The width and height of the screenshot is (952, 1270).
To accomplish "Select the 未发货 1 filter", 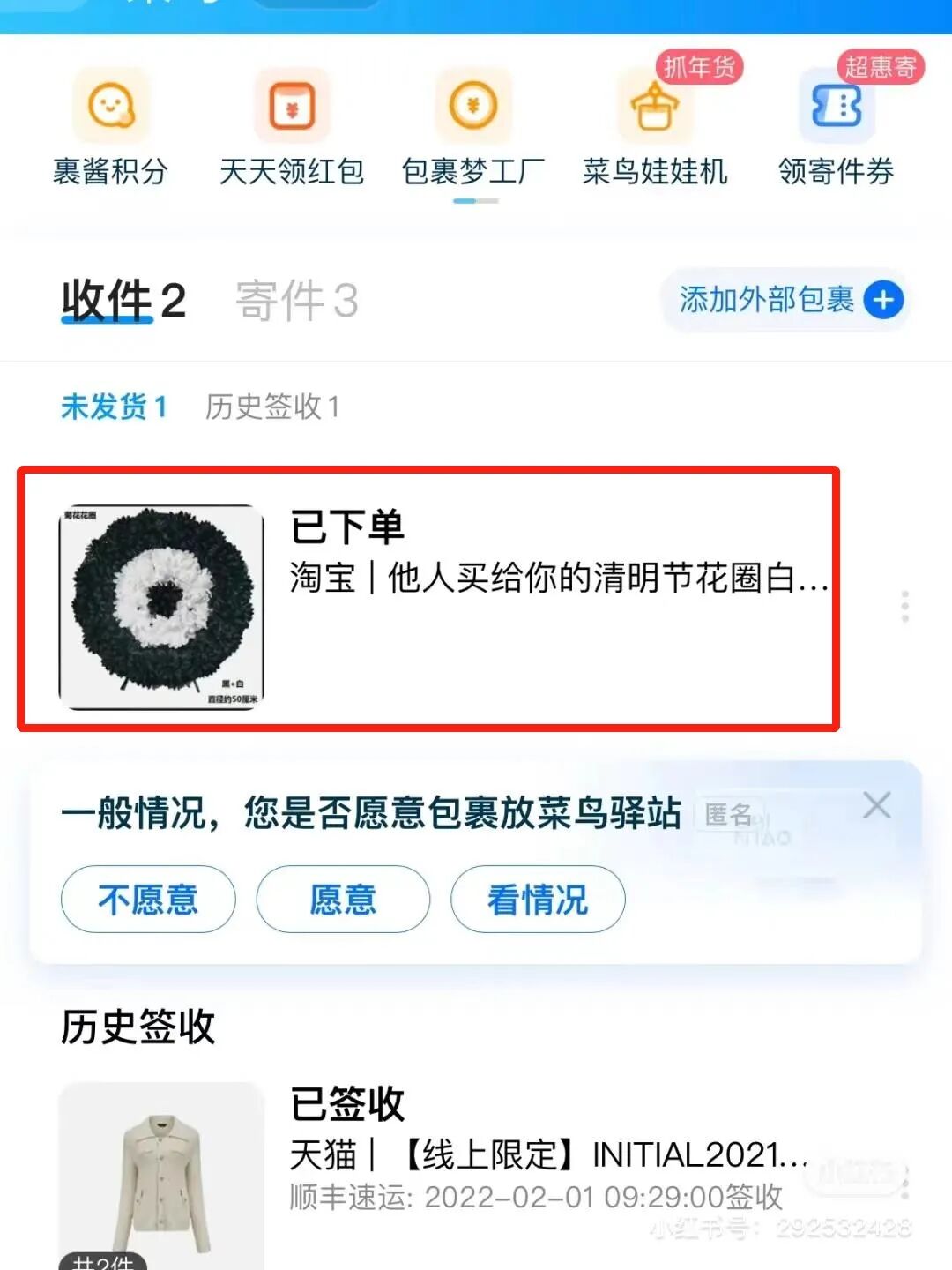I will 113,407.
